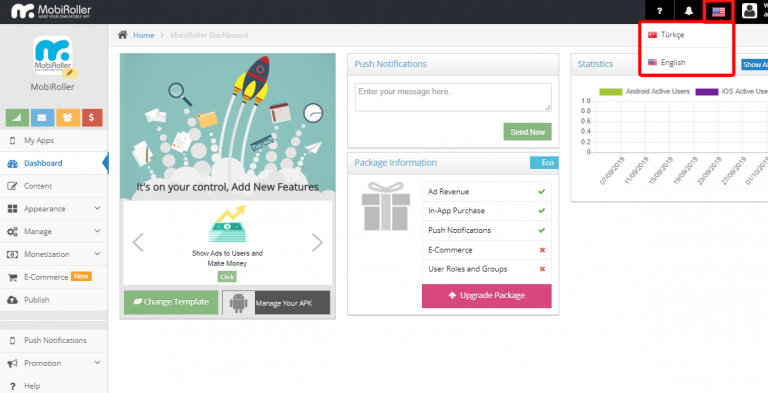
Task: Click the New badge next to E-Commerce
Action: pos(81,276)
